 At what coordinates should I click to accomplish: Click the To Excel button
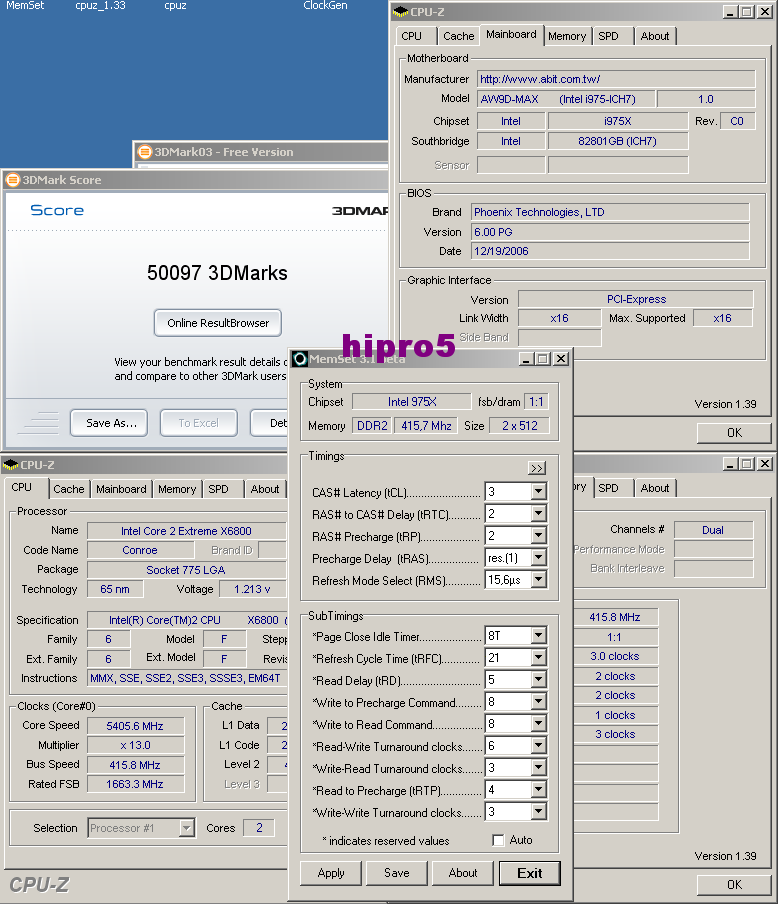[x=198, y=423]
